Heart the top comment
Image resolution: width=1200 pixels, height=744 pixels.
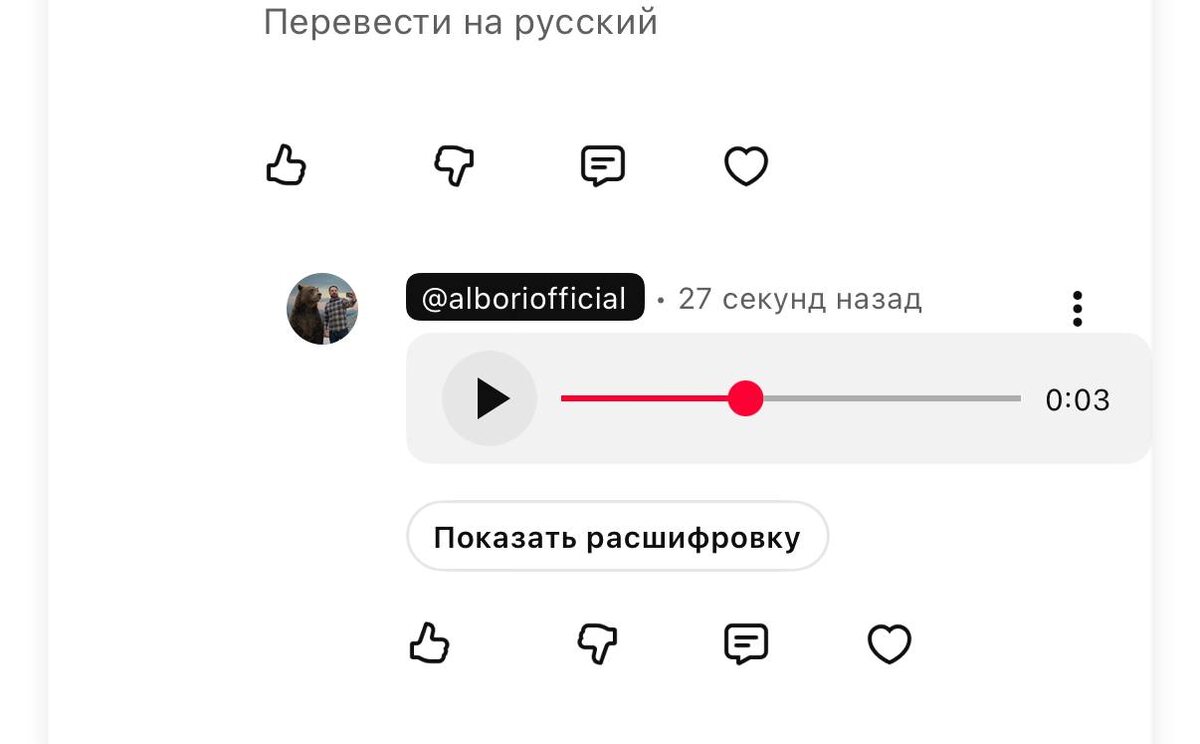click(746, 166)
